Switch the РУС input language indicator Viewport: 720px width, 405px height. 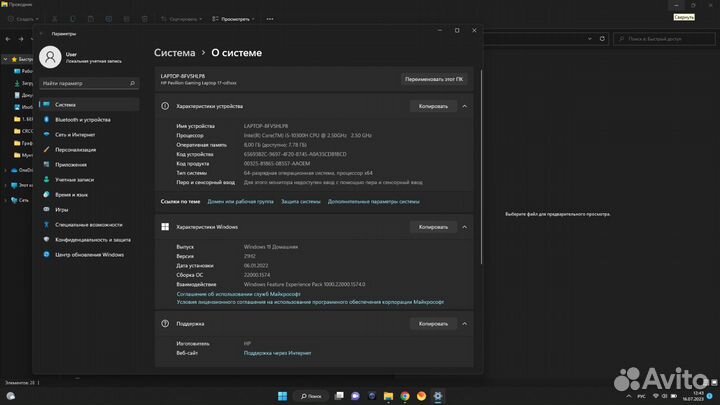[x=641, y=396]
